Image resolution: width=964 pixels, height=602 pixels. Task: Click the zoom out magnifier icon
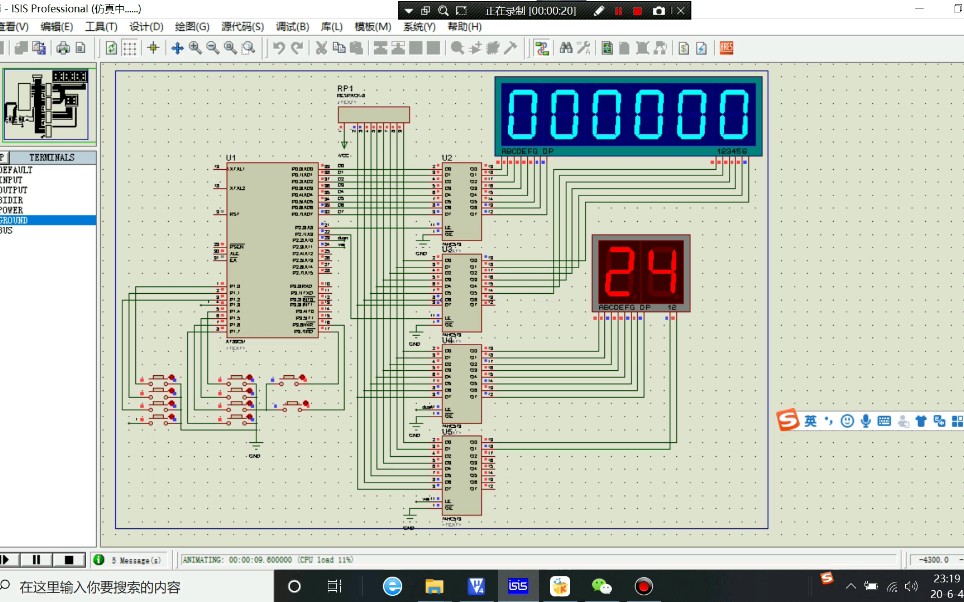(x=213, y=48)
